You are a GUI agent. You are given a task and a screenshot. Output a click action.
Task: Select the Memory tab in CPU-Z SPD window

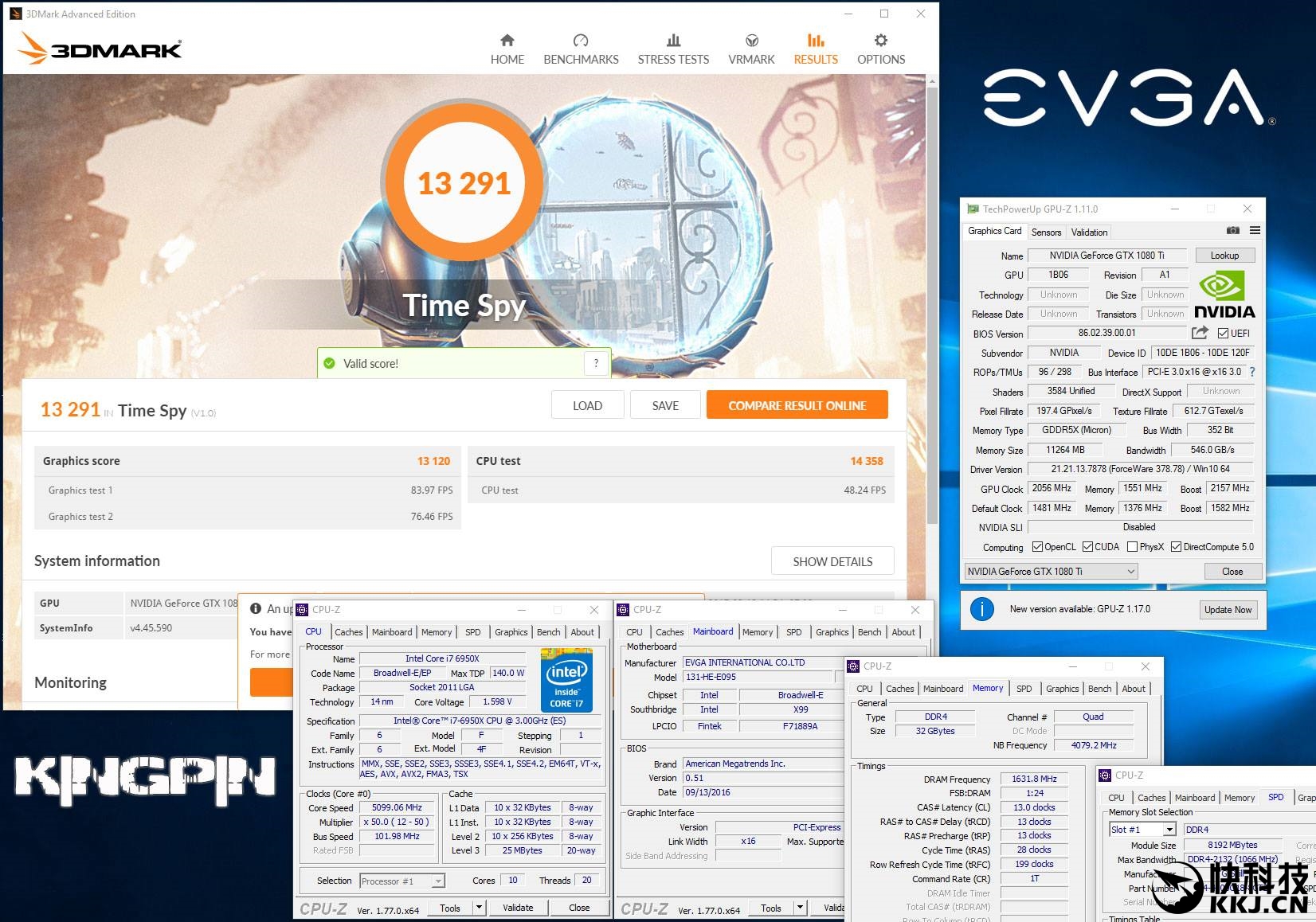(1240, 798)
